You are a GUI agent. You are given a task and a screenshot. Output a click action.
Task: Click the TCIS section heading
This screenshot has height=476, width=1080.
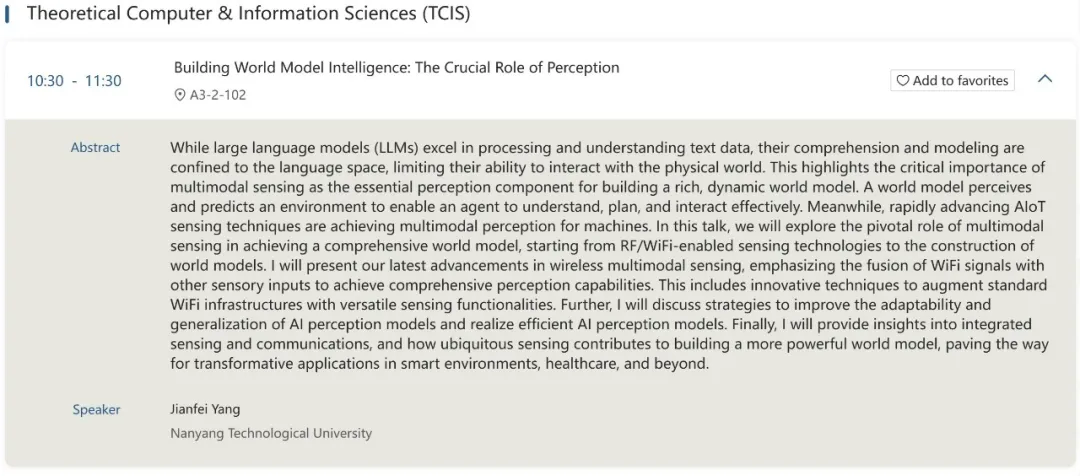pos(248,14)
